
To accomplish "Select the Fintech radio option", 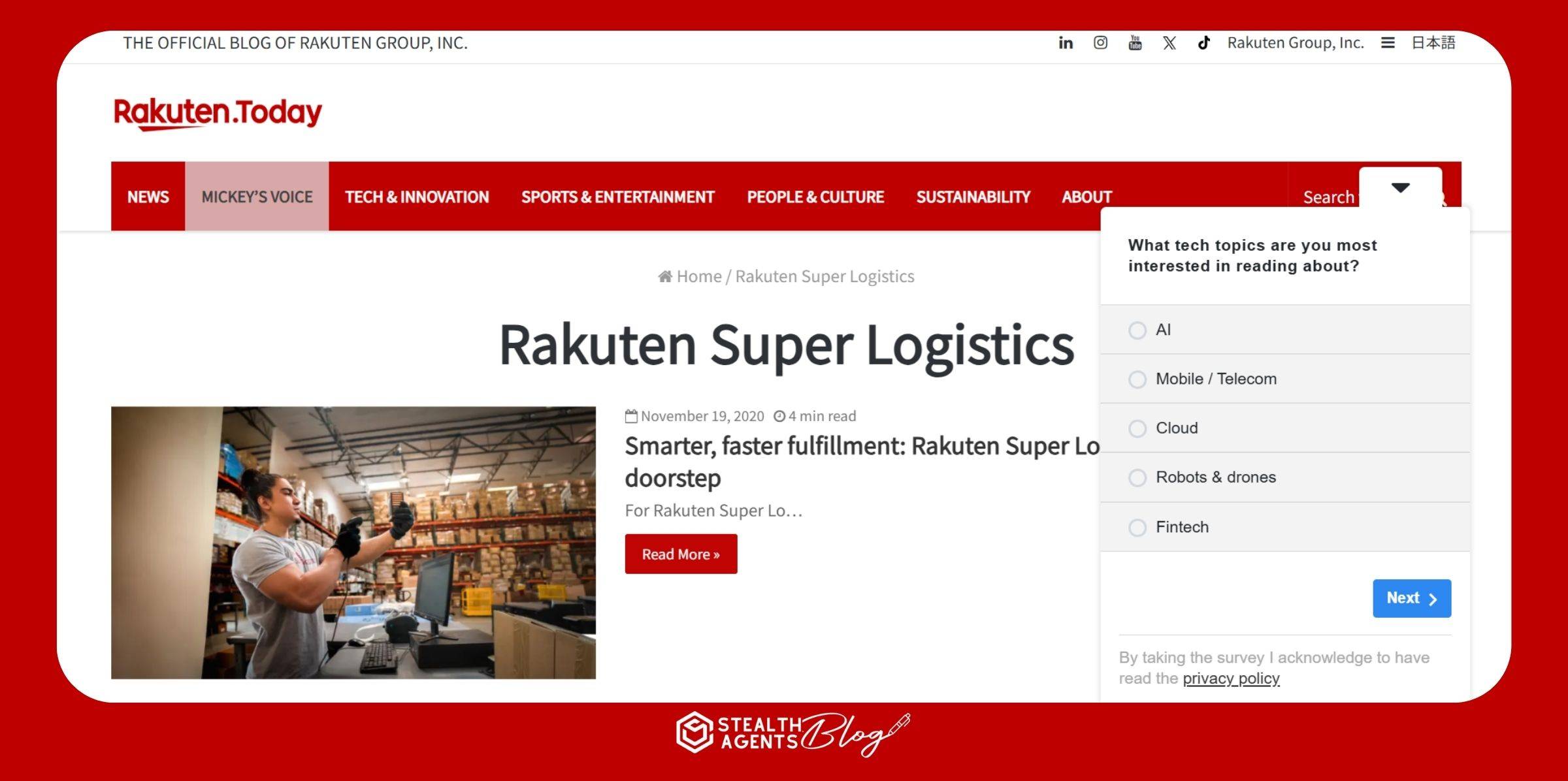I will 1137,528.
